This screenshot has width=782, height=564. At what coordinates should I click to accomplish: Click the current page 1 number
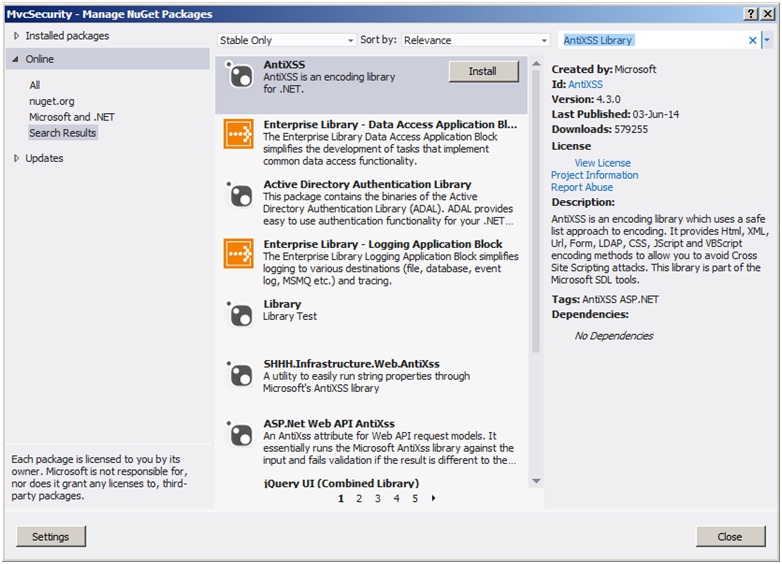click(x=341, y=498)
